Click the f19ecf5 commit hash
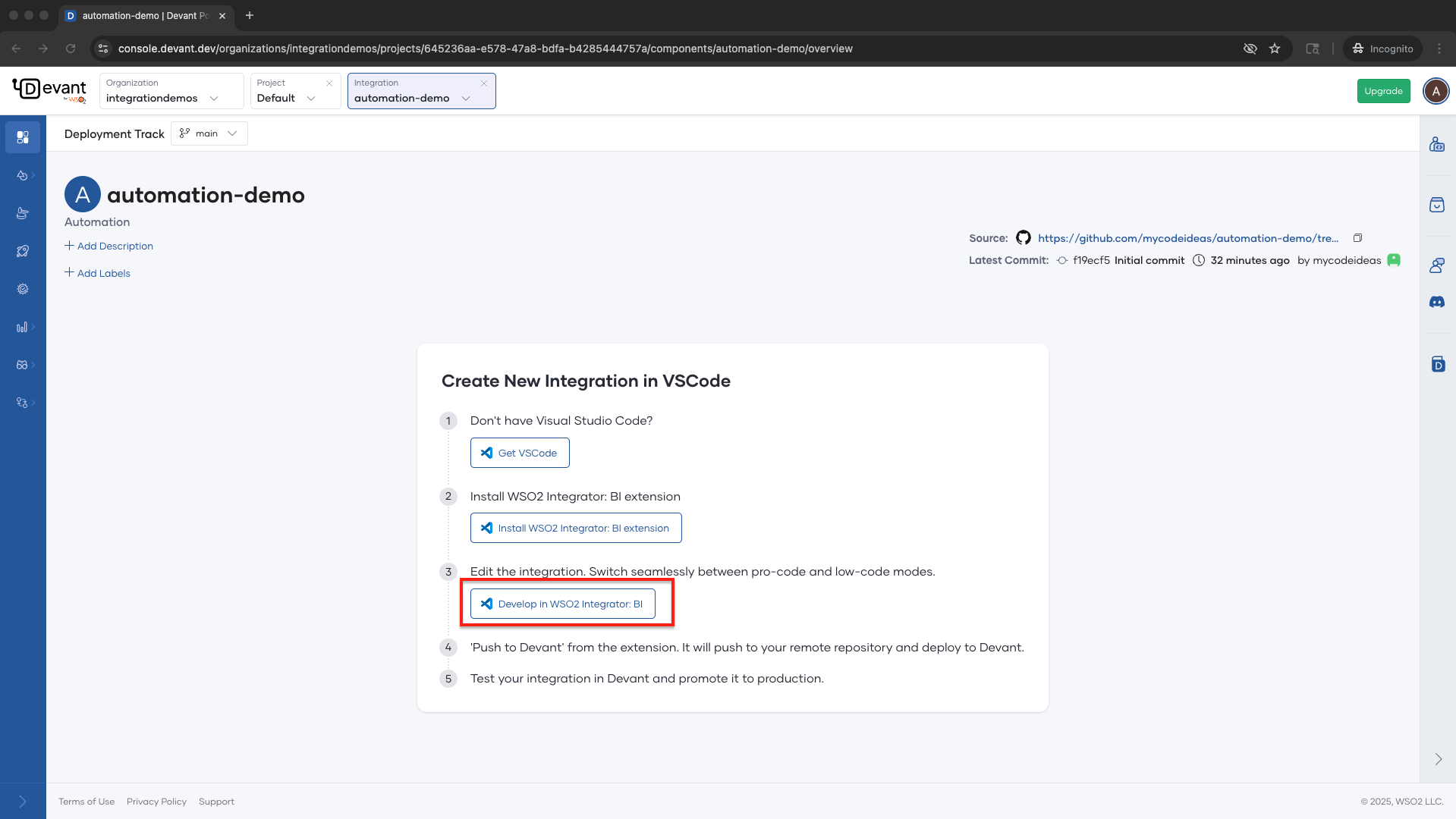The width and height of the screenshot is (1456, 819). (1091, 260)
